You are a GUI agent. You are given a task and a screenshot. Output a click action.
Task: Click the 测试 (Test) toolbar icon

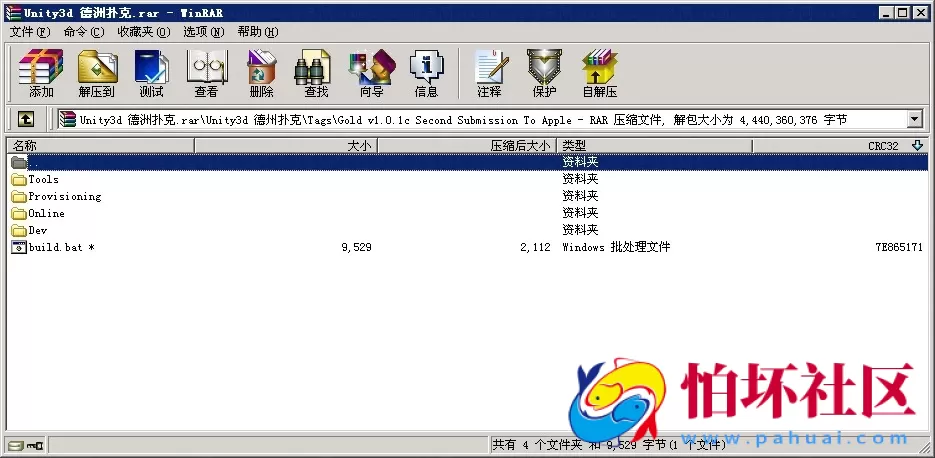point(151,66)
